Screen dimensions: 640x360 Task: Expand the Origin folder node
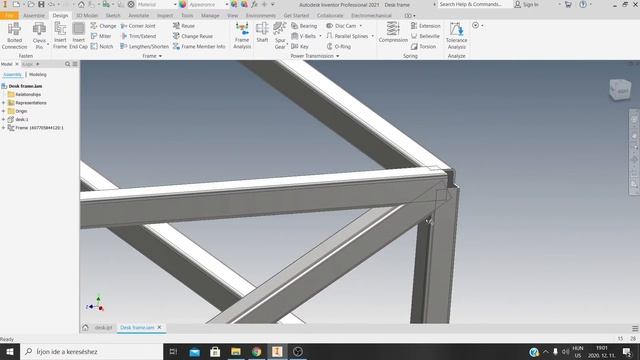[4, 111]
